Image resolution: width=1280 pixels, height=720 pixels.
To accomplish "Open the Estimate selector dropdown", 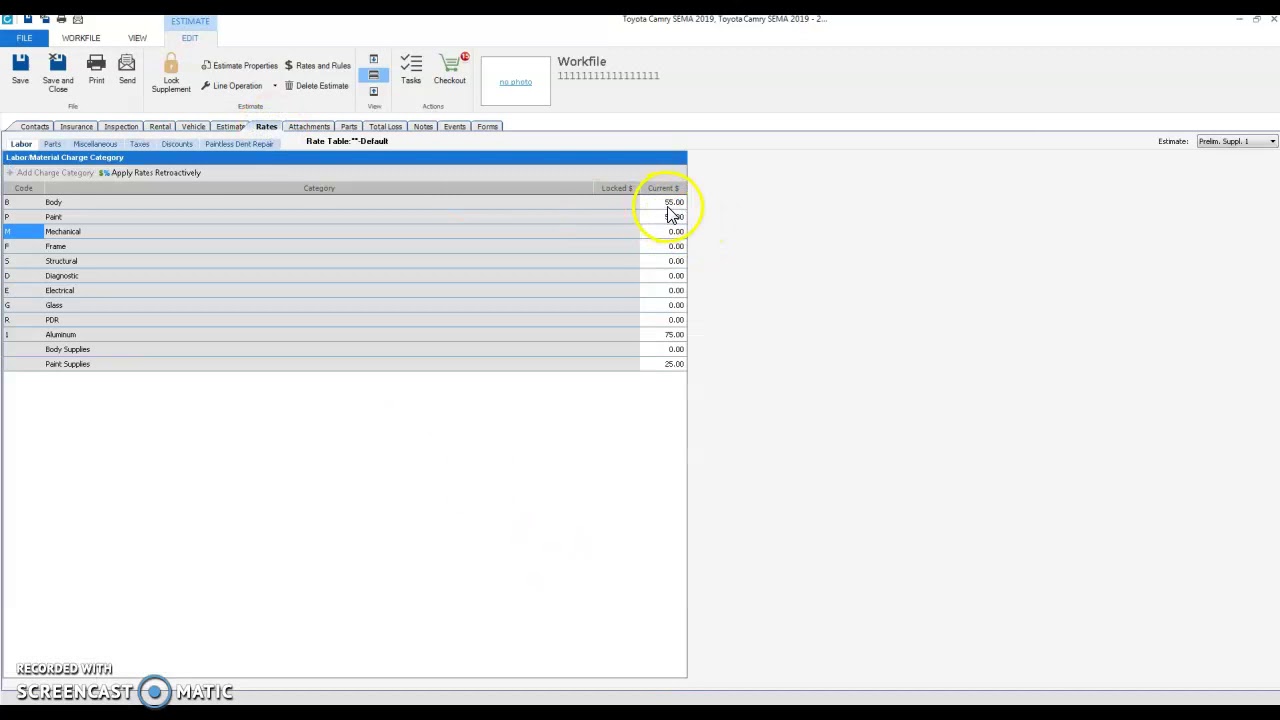I will [x=1237, y=142].
